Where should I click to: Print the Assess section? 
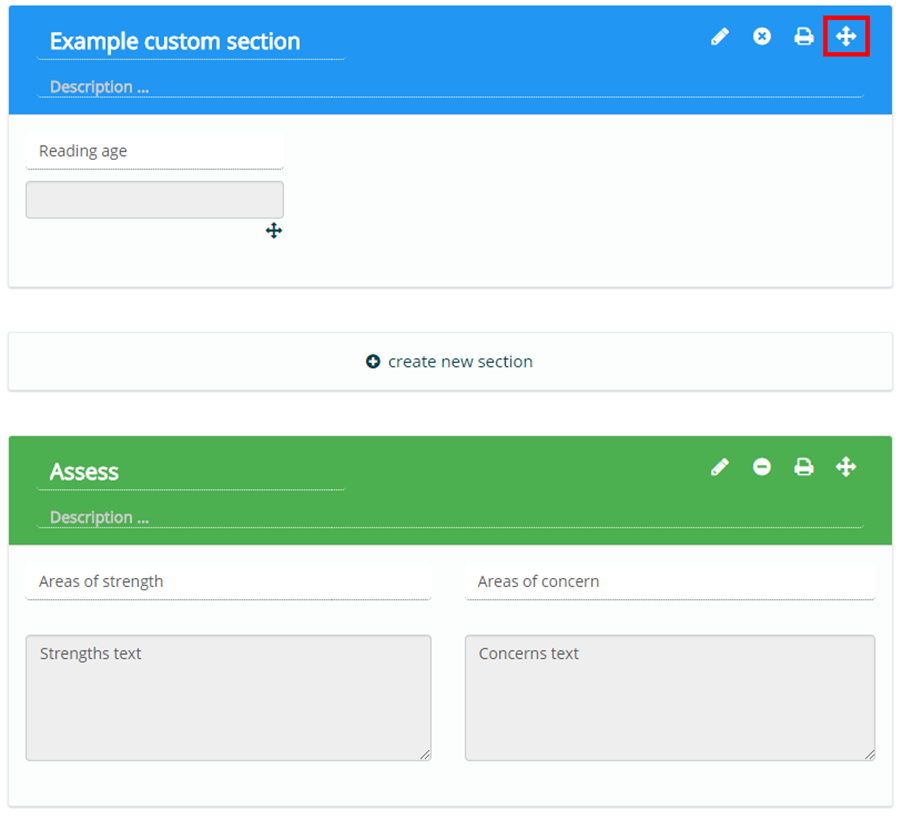(x=804, y=467)
